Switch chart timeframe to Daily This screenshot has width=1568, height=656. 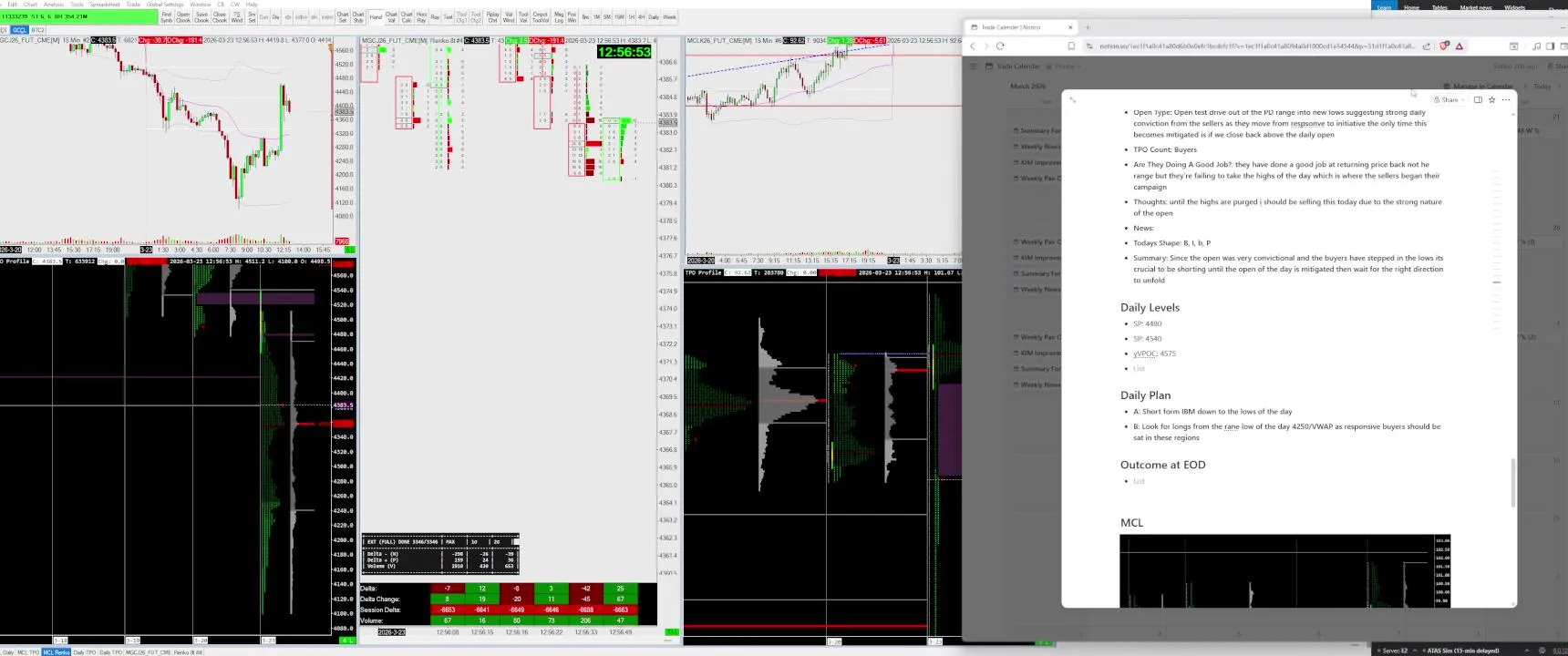coord(654,17)
